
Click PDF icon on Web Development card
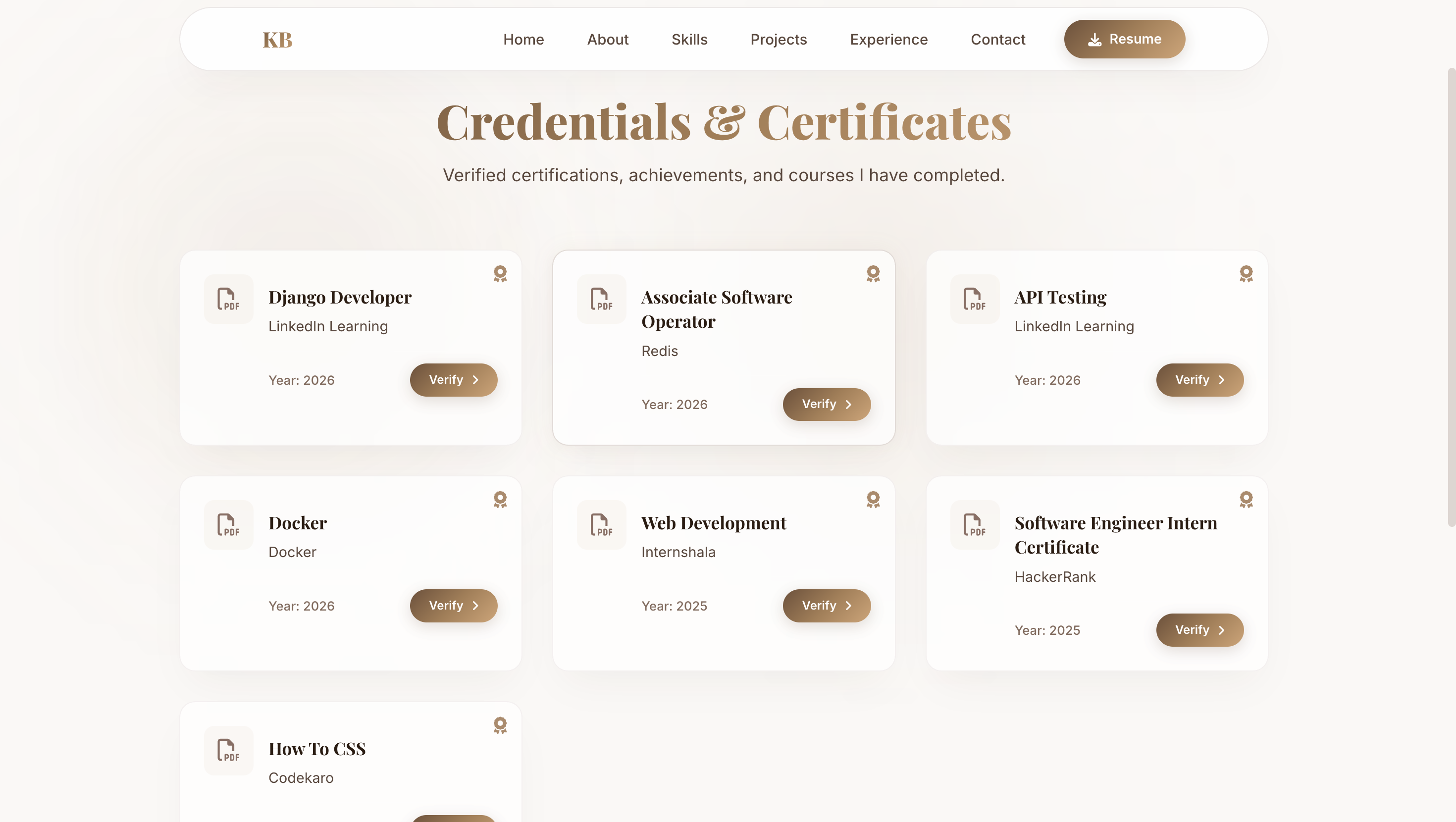point(601,524)
